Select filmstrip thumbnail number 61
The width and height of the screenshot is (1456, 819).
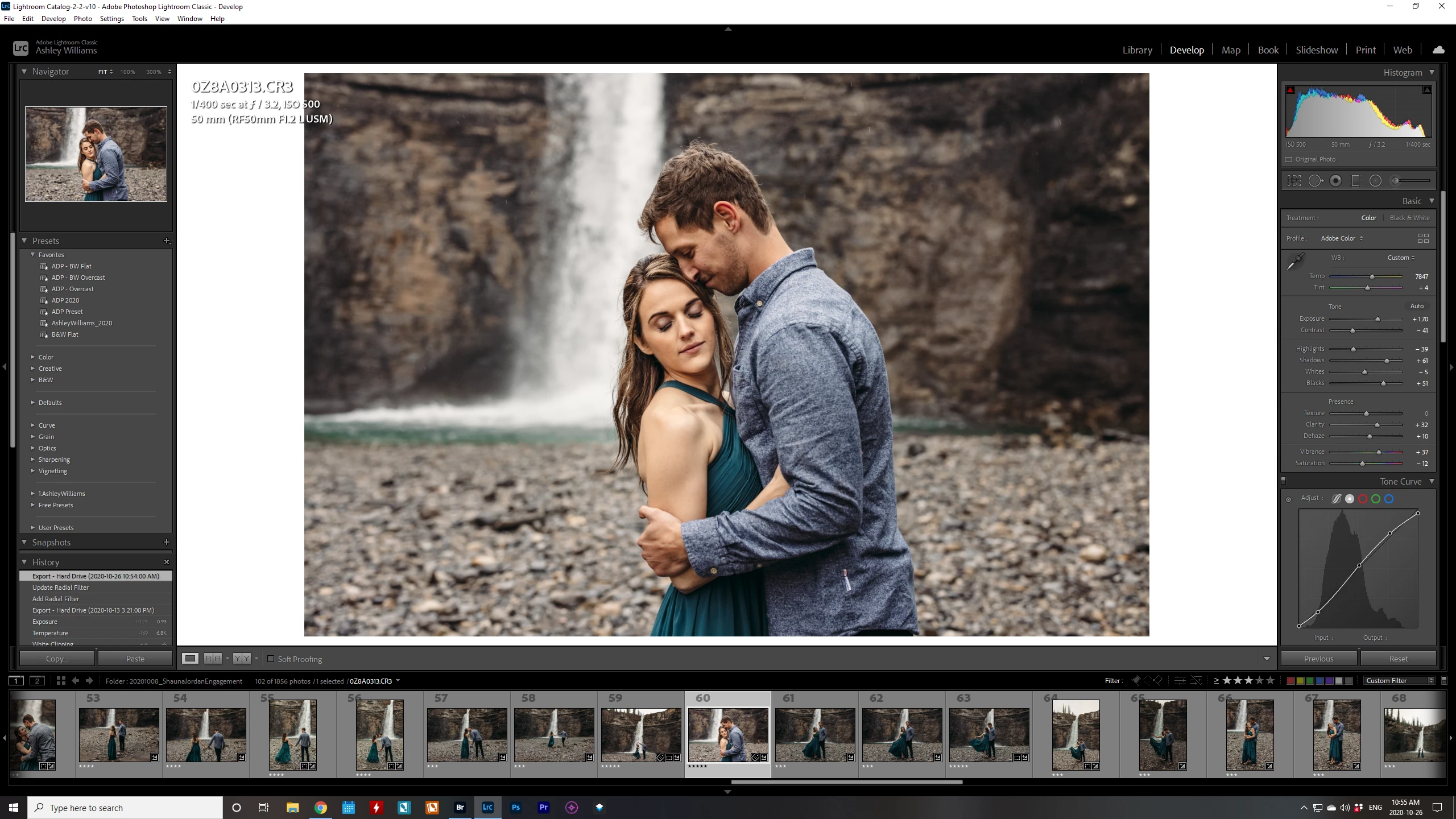tap(814, 734)
